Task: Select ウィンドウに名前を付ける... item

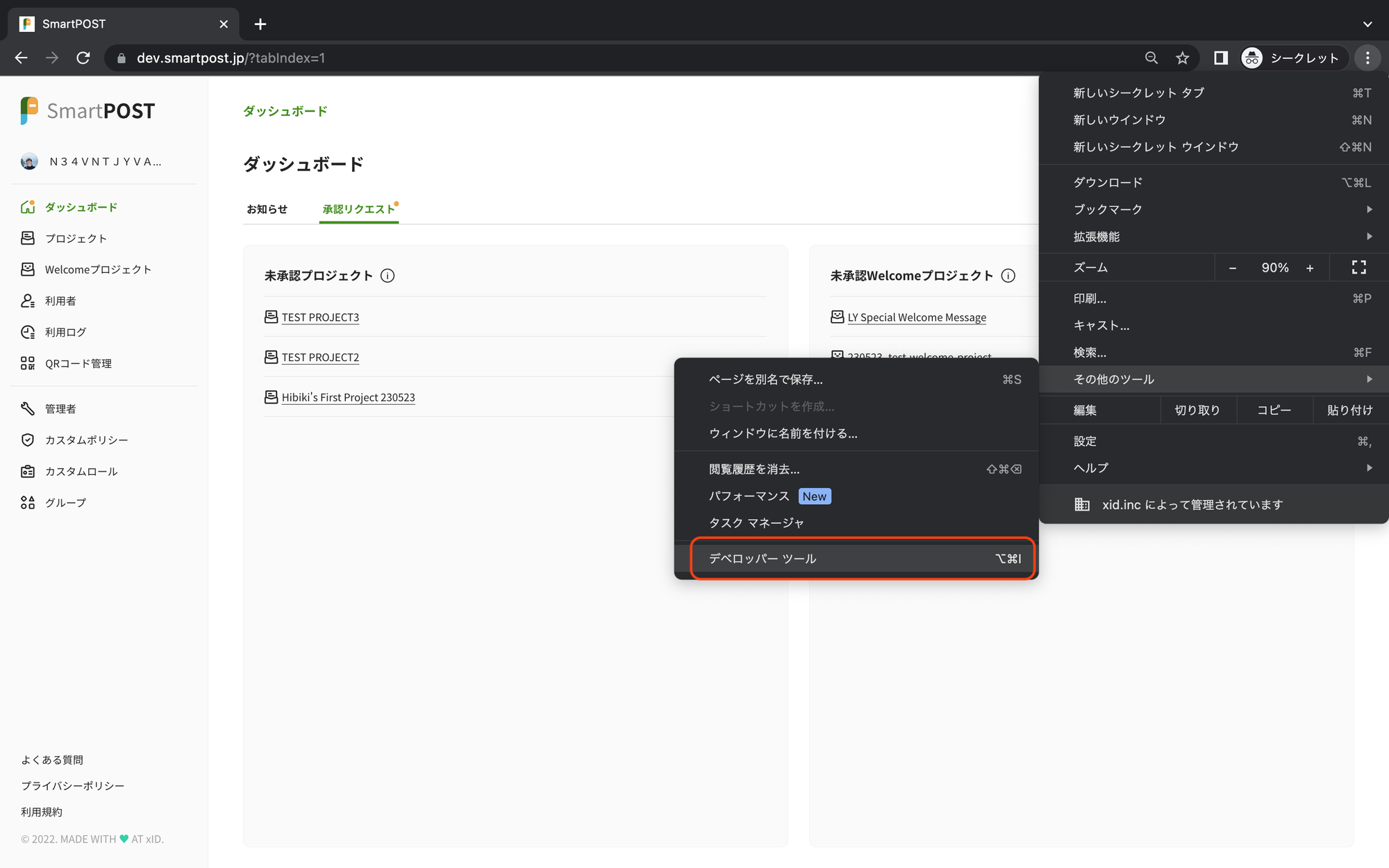Action: point(856,434)
